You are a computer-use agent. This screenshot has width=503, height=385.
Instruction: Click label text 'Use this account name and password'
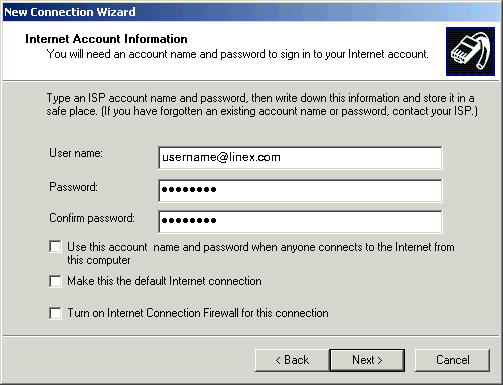pyautogui.click(x=261, y=253)
